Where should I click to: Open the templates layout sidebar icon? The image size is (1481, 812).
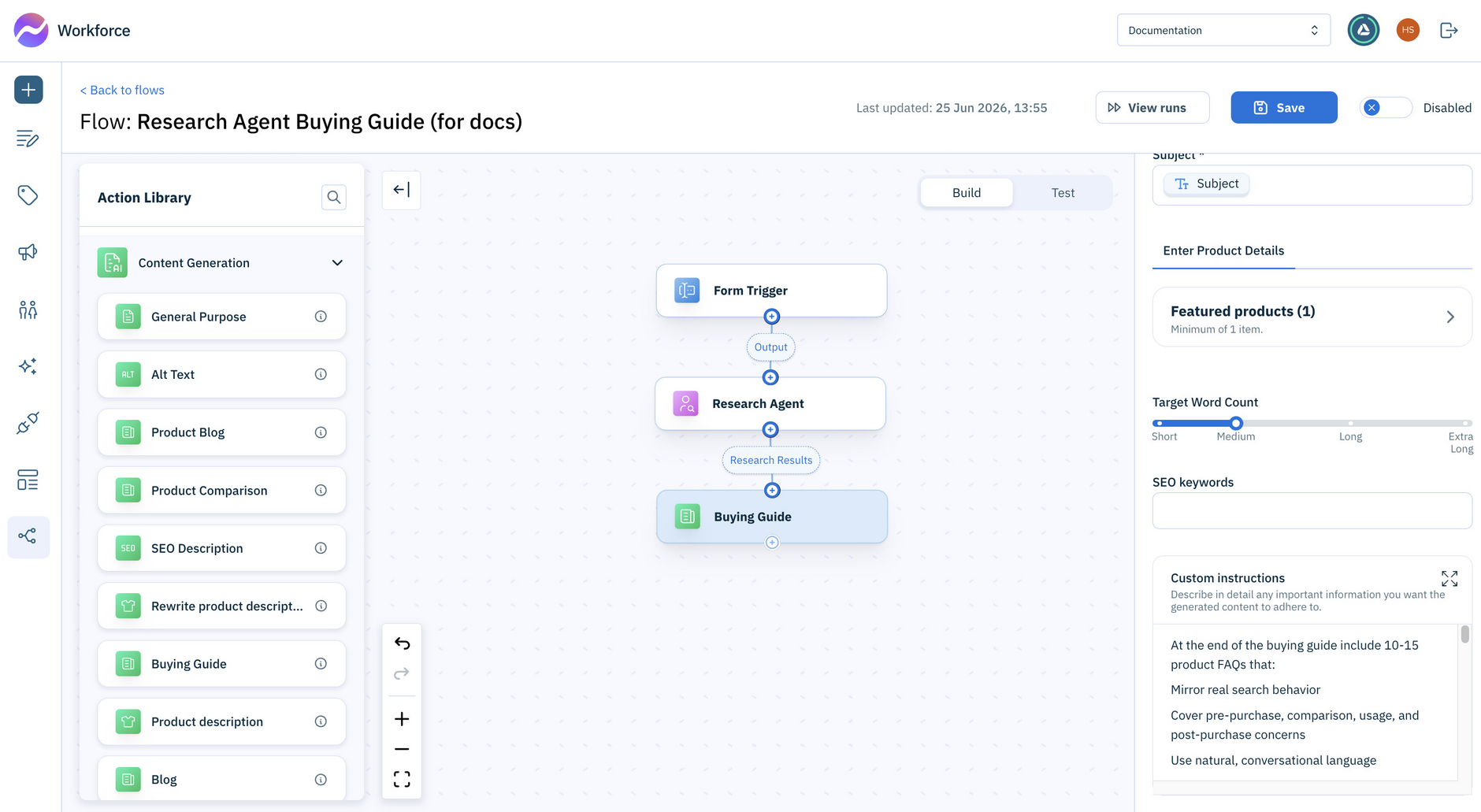[x=28, y=480]
